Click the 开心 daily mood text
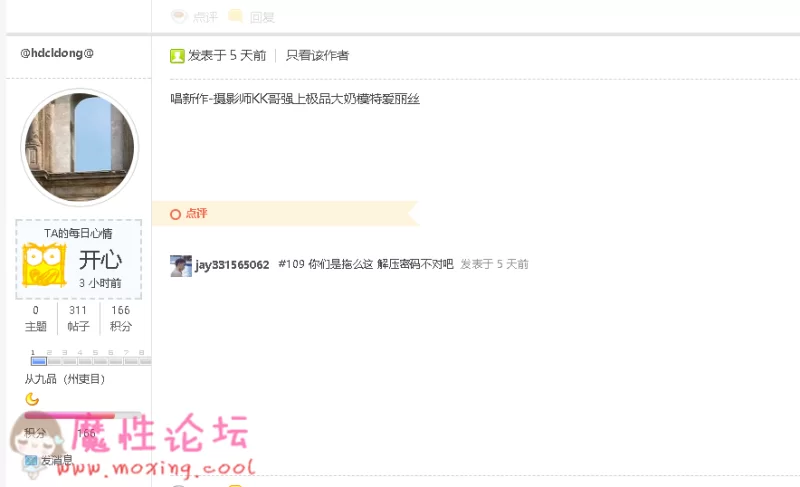The height and width of the screenshot is (487, 800). tap(100, 260)
